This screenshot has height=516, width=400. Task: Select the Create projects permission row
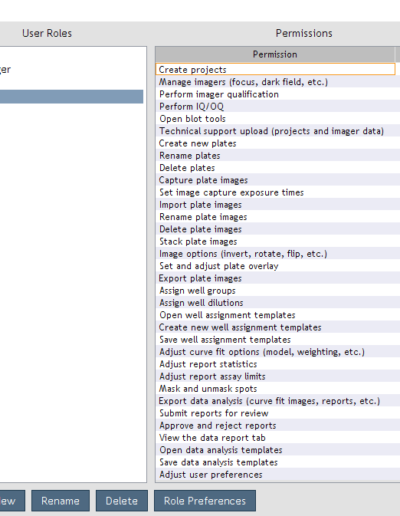coord(275,69)
